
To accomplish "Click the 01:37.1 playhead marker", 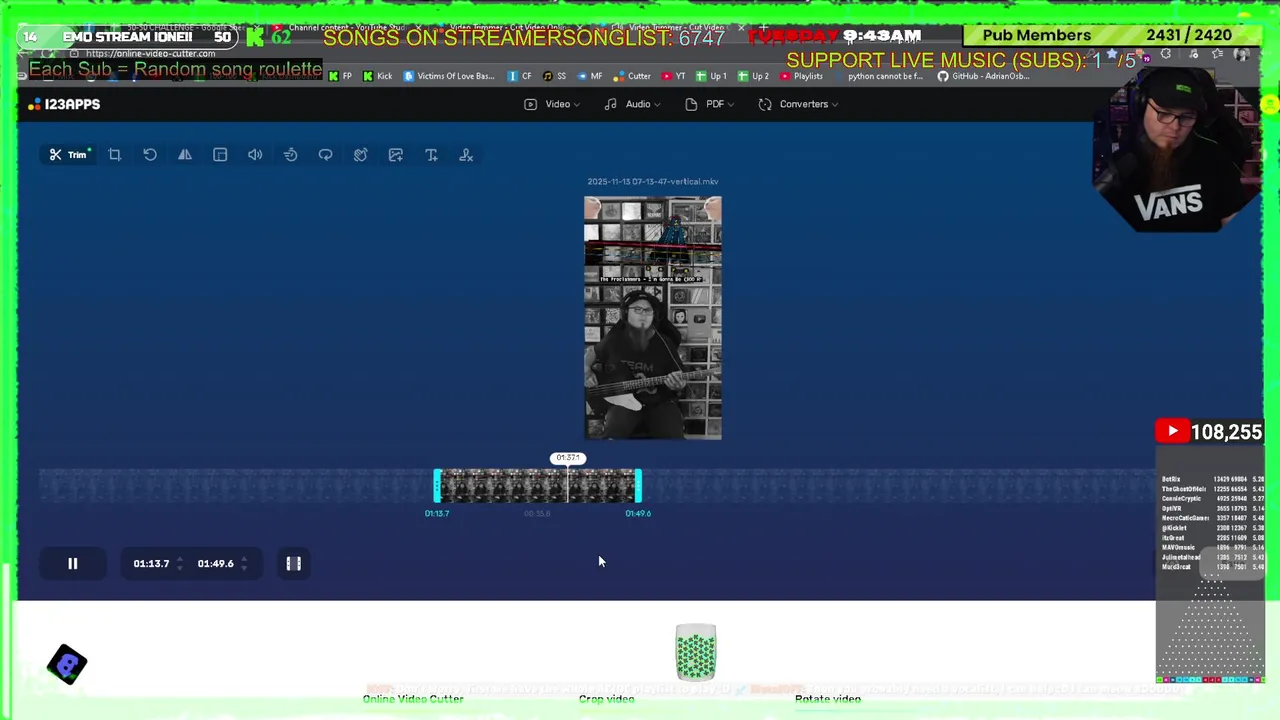I will pos(568,458).
